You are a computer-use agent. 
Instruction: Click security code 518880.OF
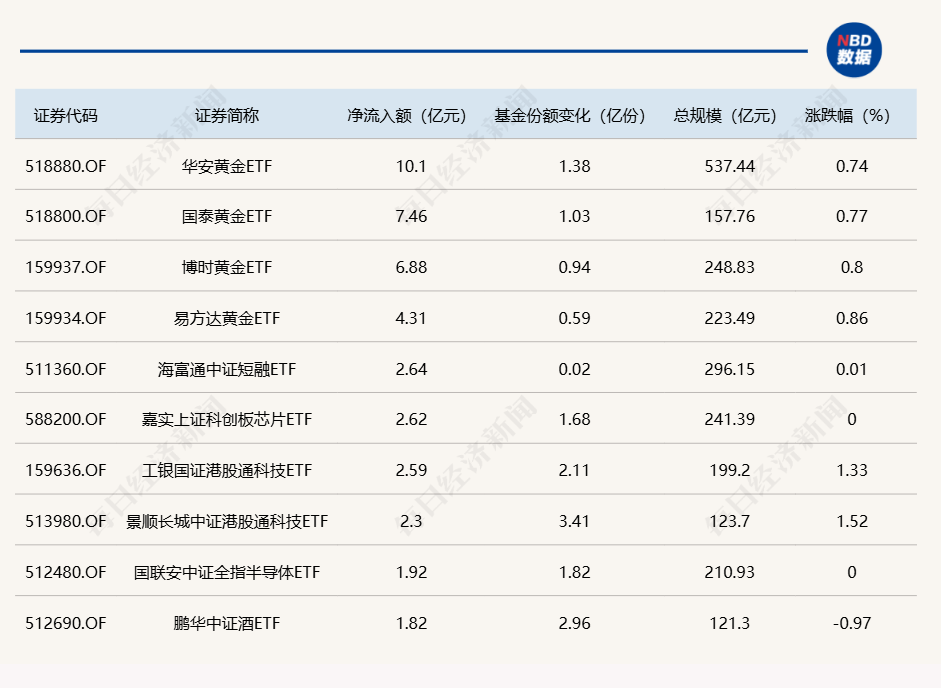tap(65, 166)
